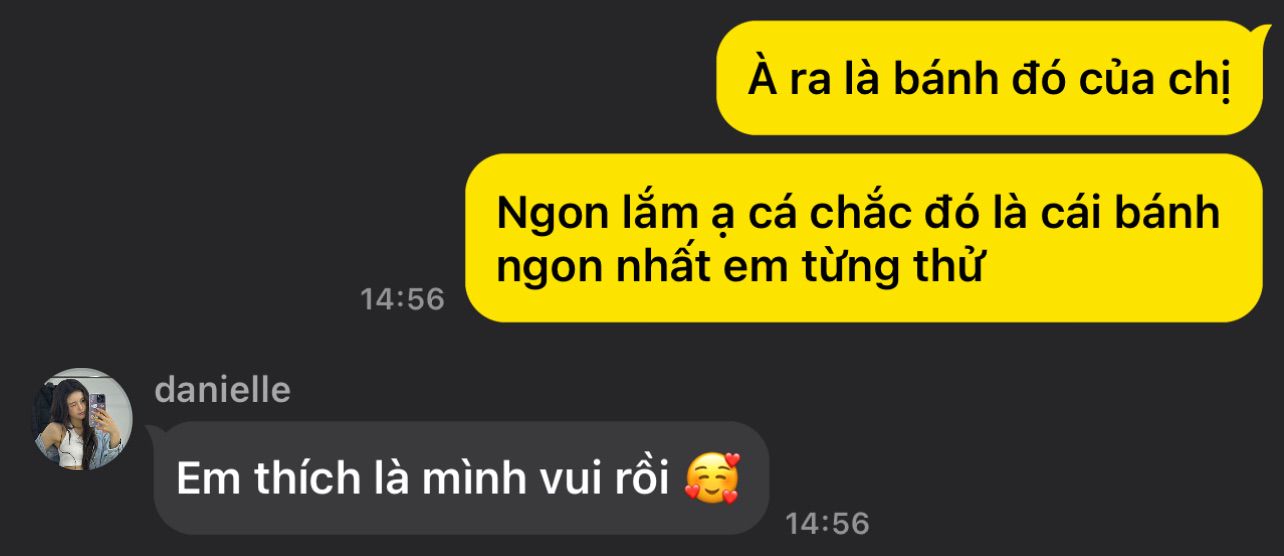Tap the yellow bubble starting "Ngon lắm ạ"
The width and height of the screenshot is (1284, 556).
pos(864,237)
